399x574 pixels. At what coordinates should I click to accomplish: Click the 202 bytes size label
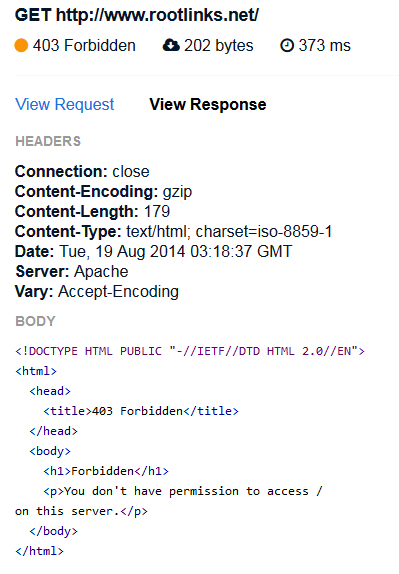coord(219,46)
